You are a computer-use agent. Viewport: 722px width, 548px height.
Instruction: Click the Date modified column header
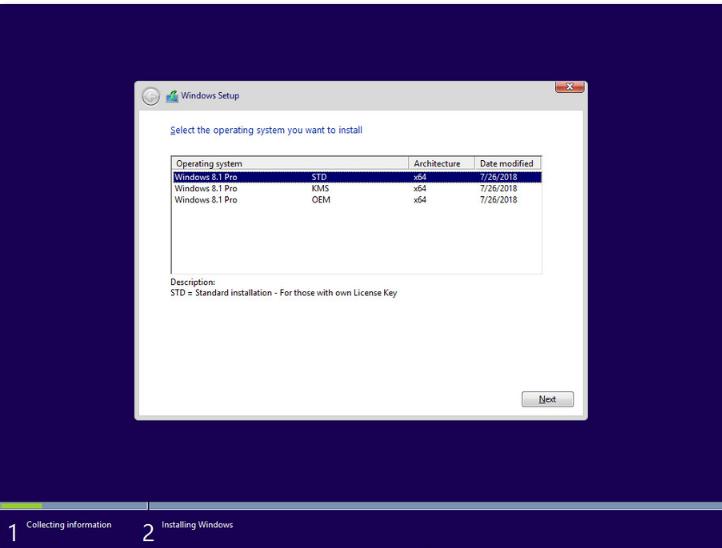[x=507, y=163]
